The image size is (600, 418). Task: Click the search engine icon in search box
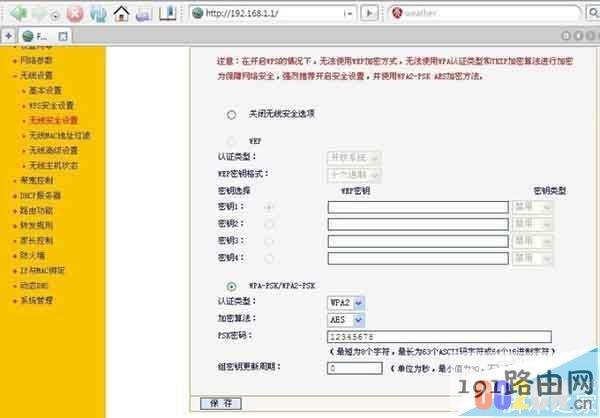pyautogui.click(x=397, y=13)
